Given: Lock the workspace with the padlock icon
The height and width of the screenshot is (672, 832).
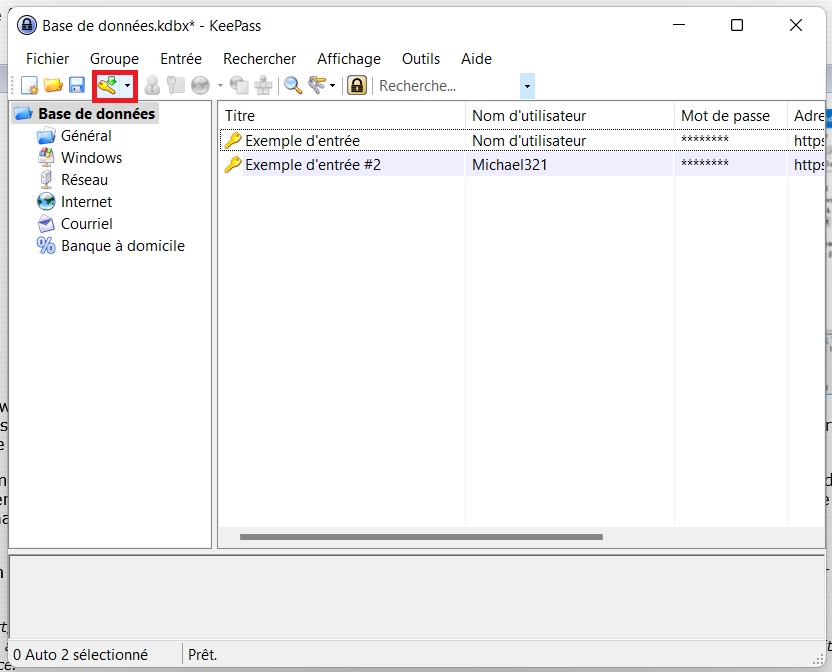Looking at the screenshot, I should tap(357, 86).
